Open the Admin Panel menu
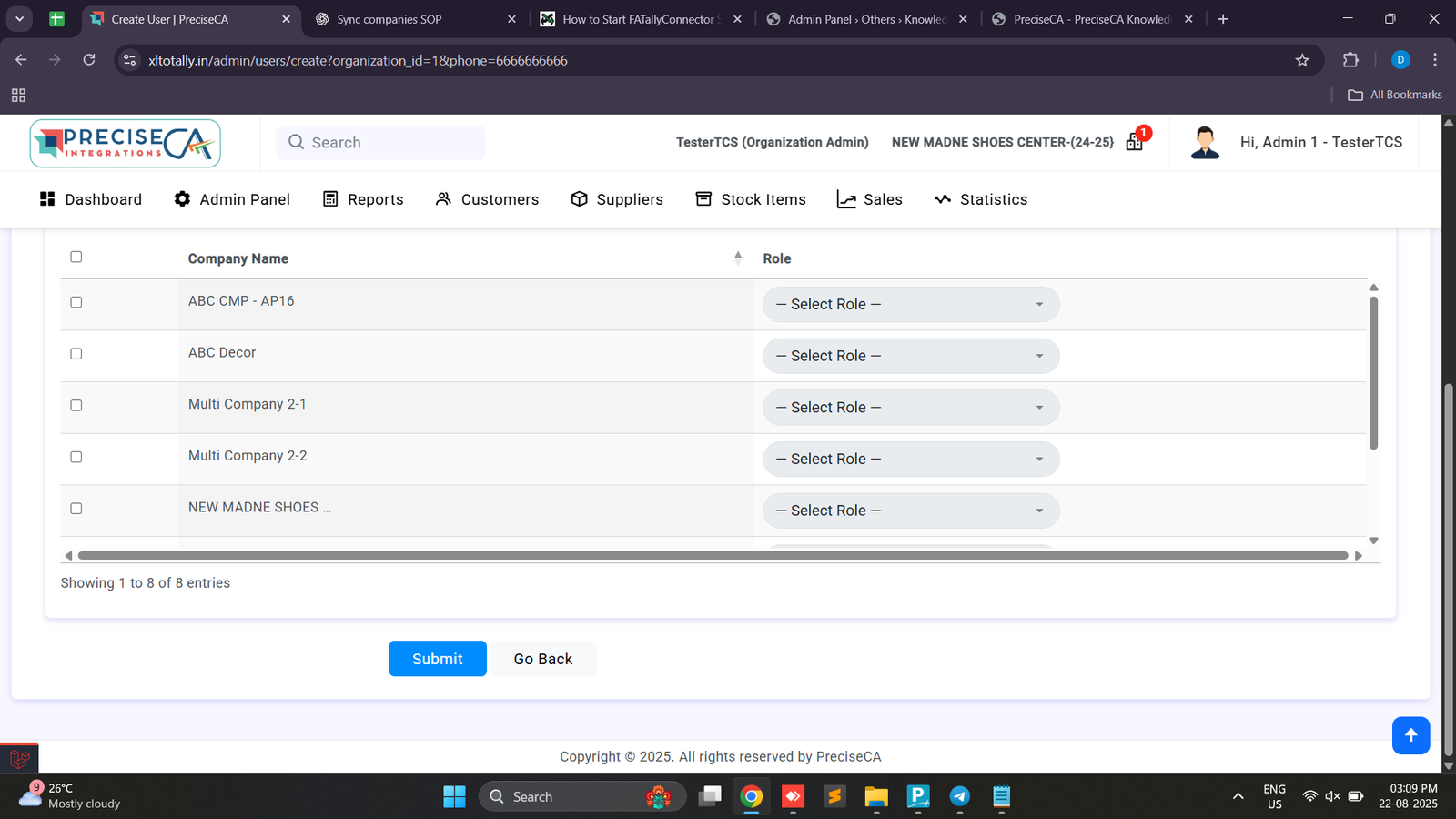 [x=232, y=199]
